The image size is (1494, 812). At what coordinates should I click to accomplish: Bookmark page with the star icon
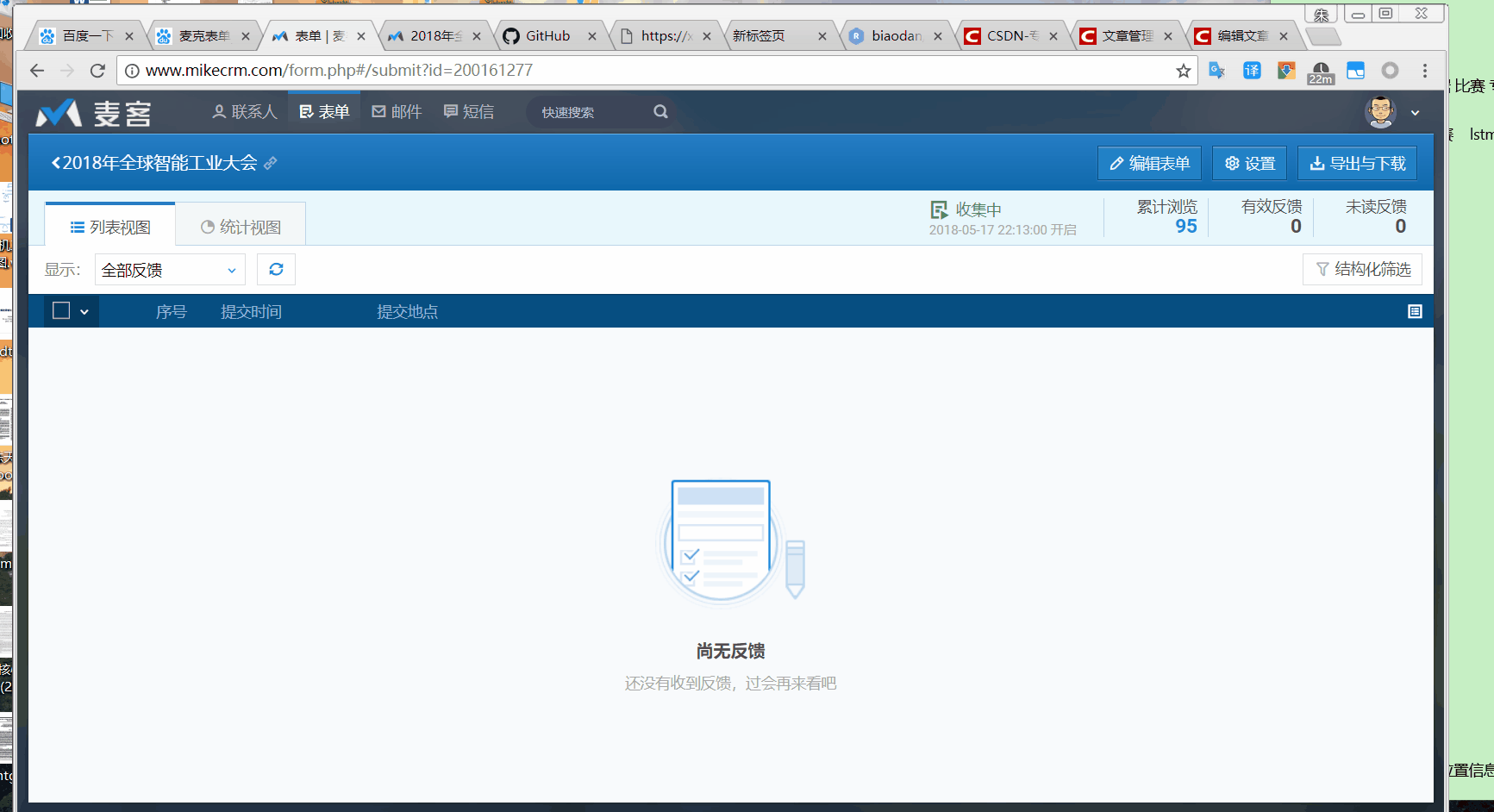tap(1184, 71)
